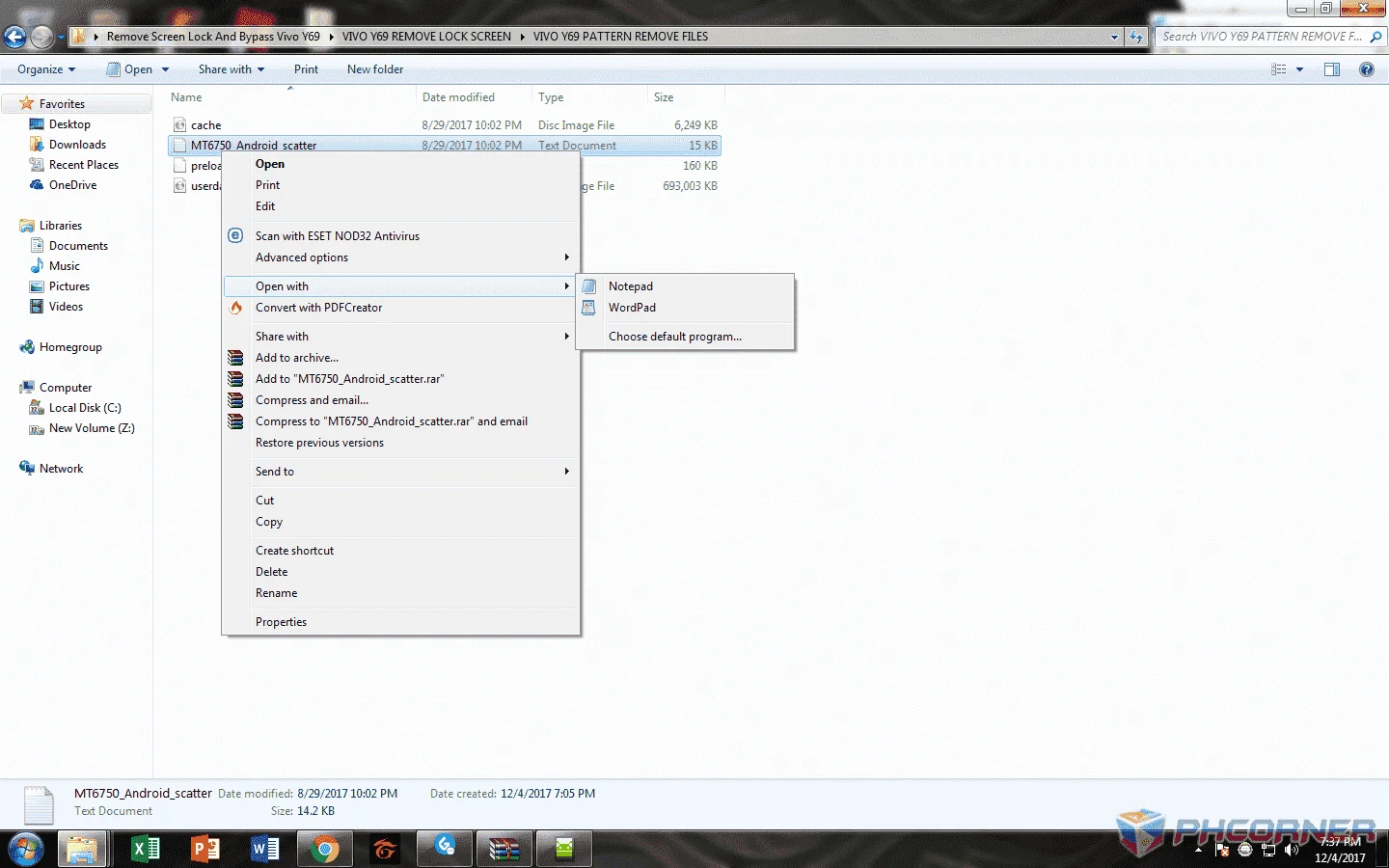Click the WordPad icon in submenu
1389x868 pixels.
point(589,308)
